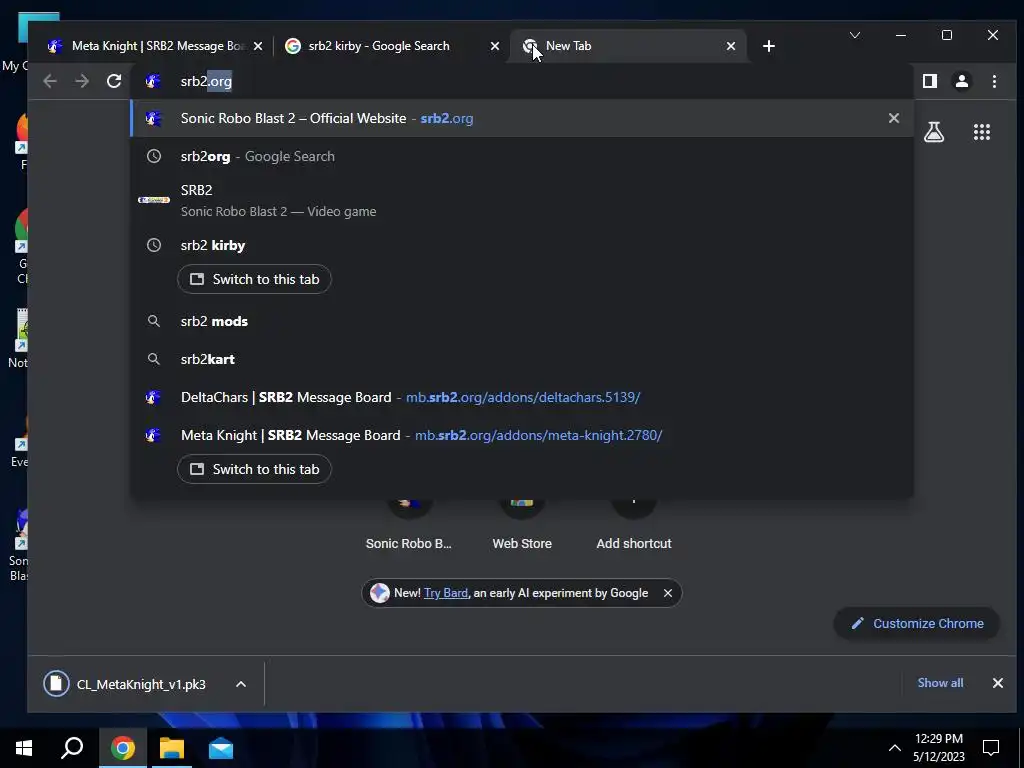1024x768 pixels.
Task: Dismiss the Bard promo banner
Action: click(667, 593)
